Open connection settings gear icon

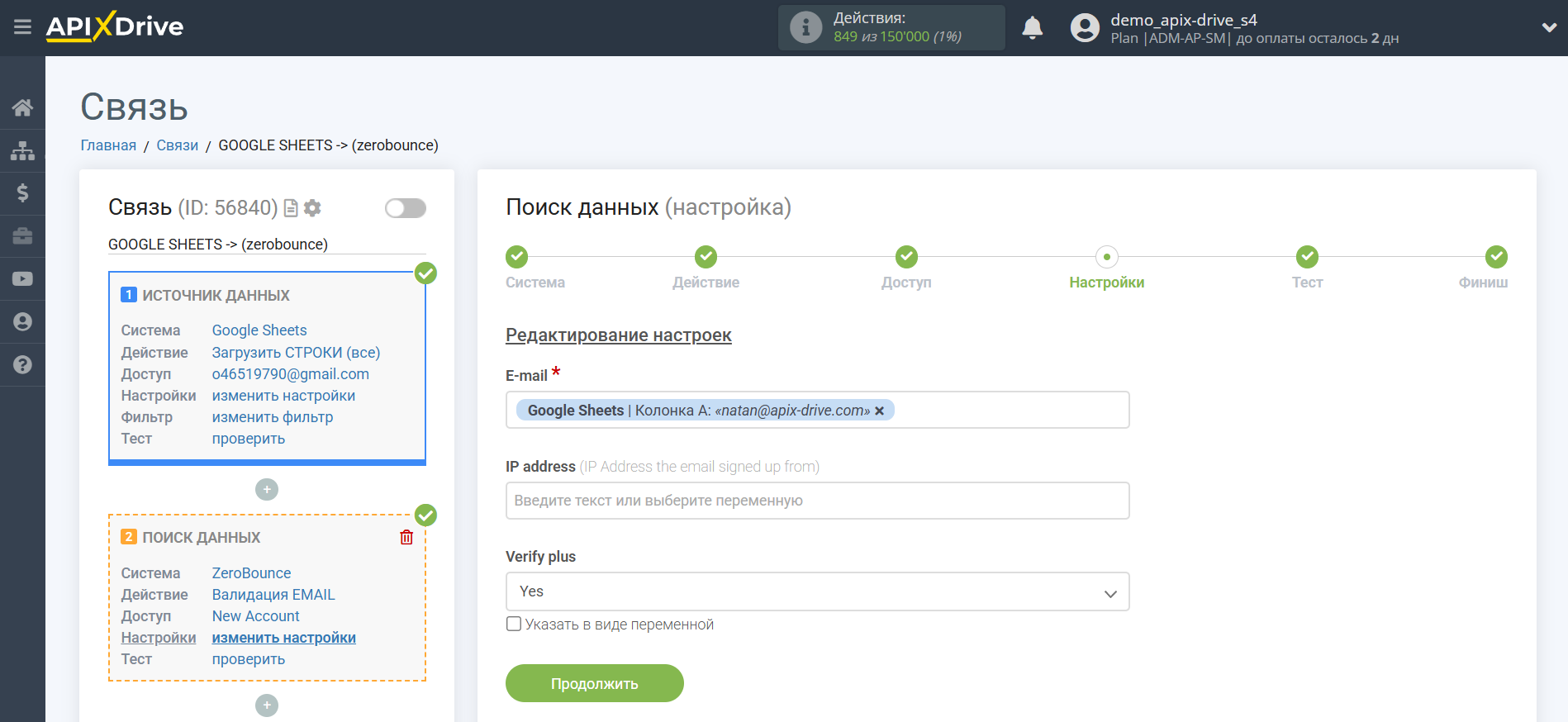click(312, 208)
